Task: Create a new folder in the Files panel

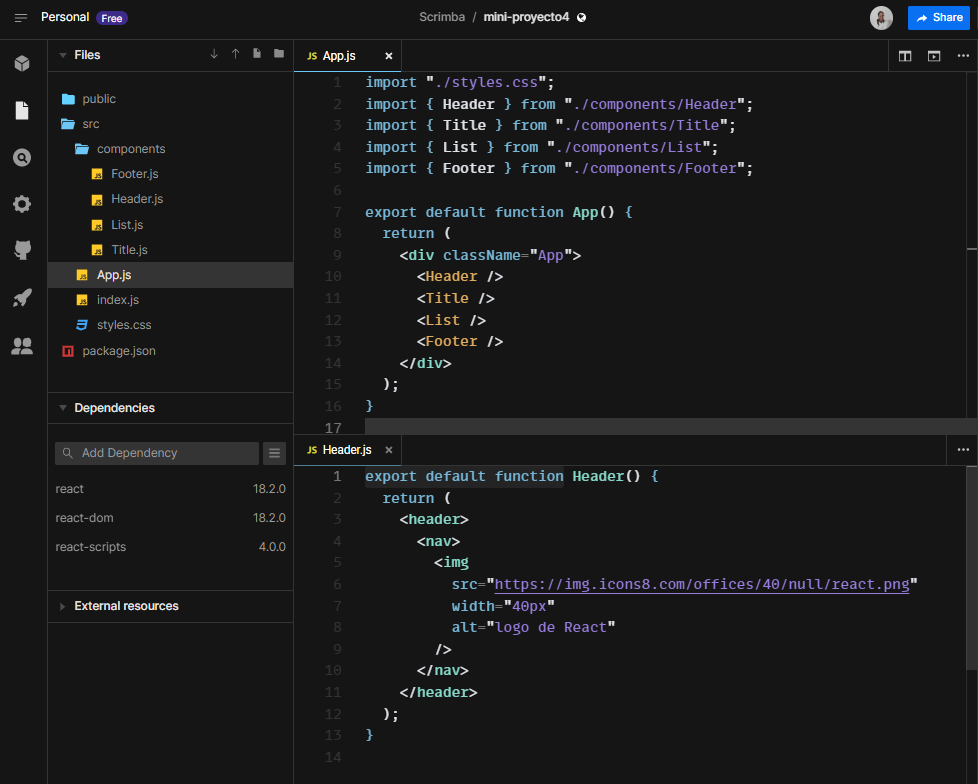Action: 278,53
